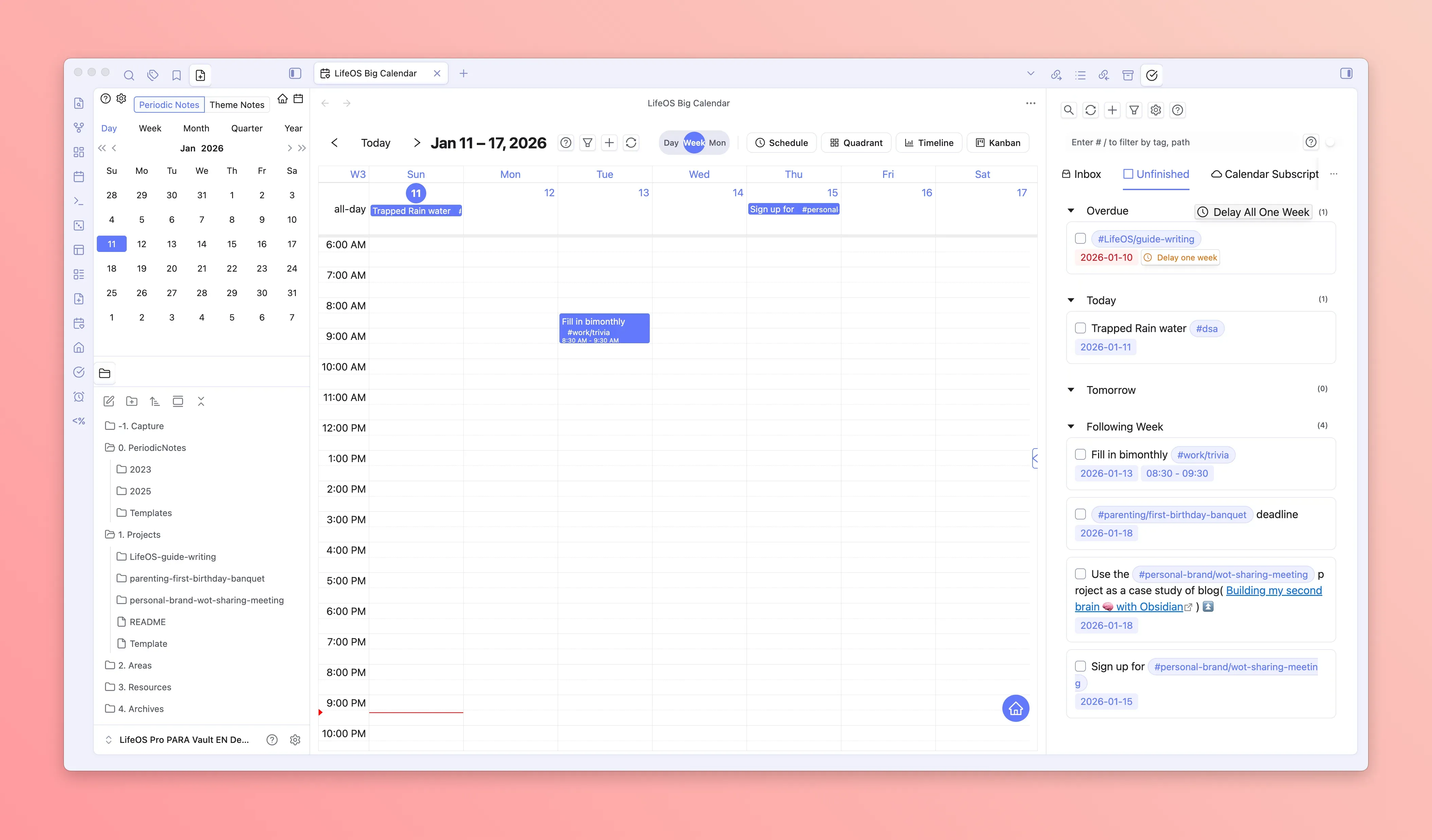
Task: Switch to Theme Notes tab
Action: click(236, 105)
